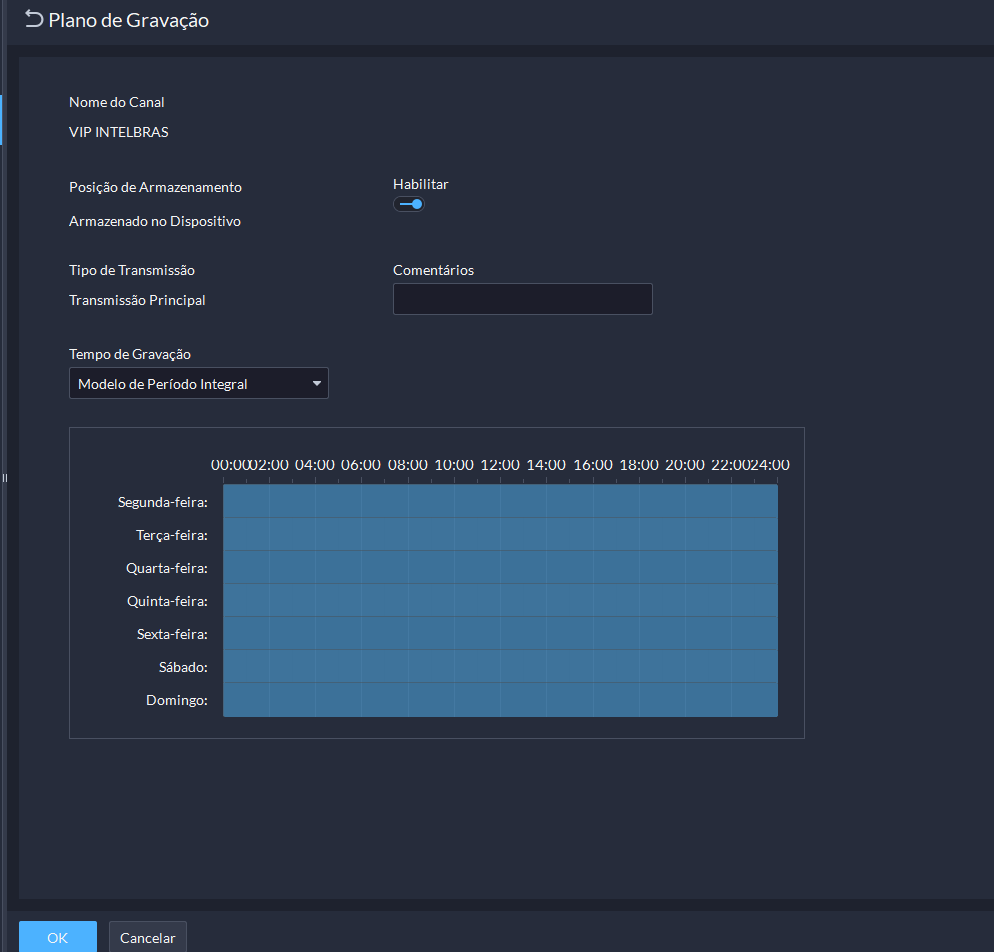Click the Sábado: day label

coord(183,667)
